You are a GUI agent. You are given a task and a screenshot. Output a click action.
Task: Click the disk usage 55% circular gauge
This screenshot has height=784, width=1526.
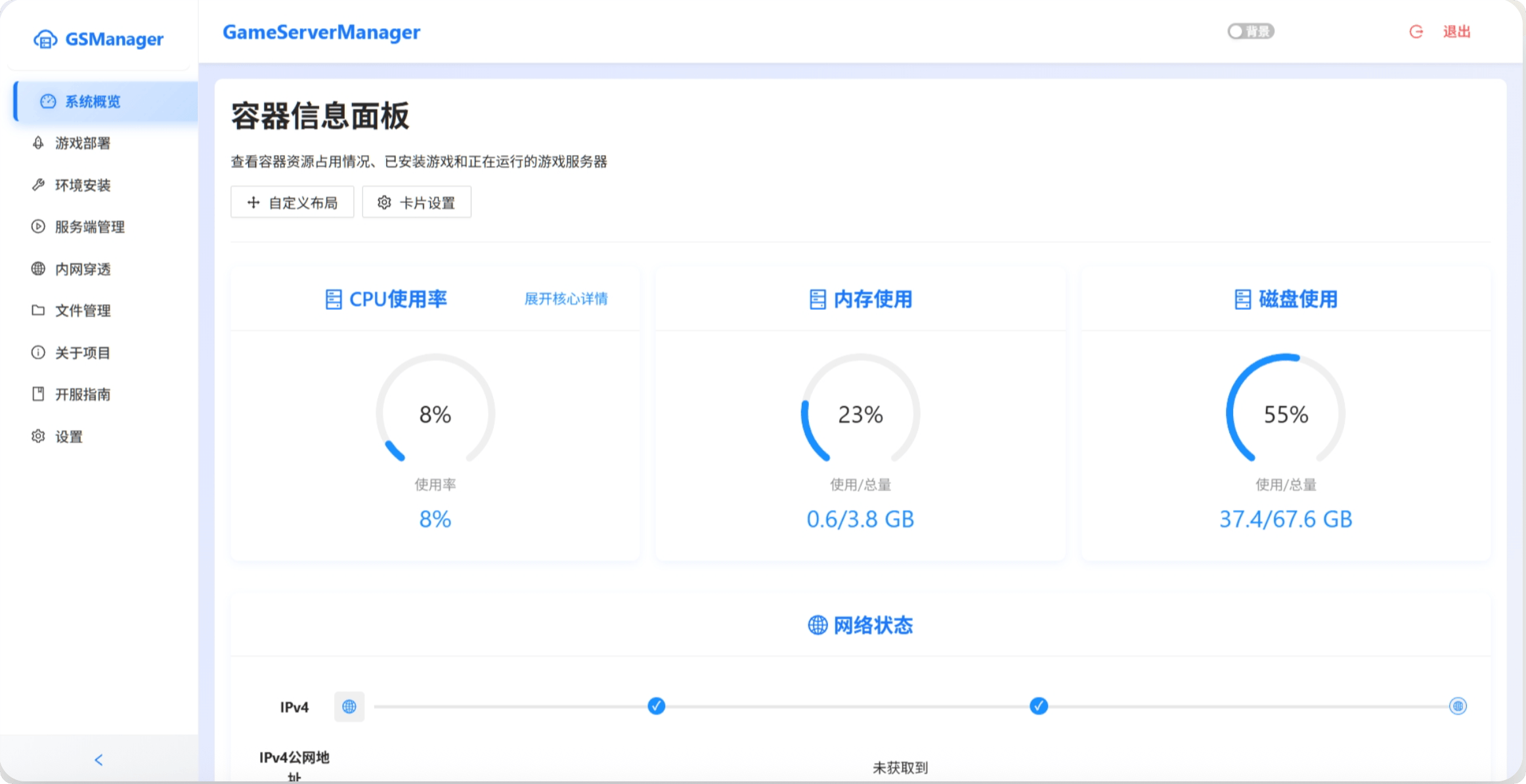pyautogui.click(x=1285, y=414)
